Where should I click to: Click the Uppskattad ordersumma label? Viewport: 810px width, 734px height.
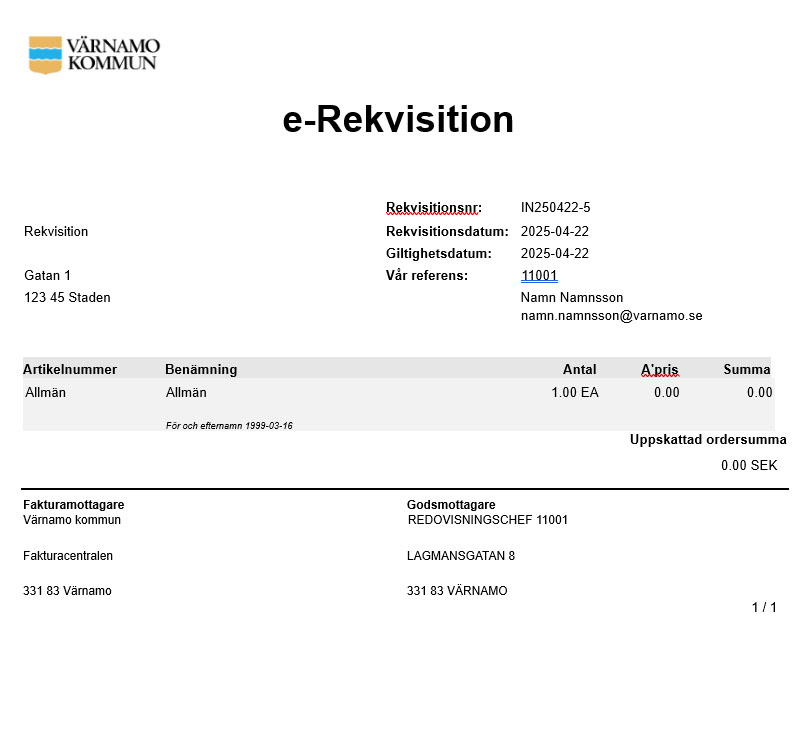(x=708, y=440)
